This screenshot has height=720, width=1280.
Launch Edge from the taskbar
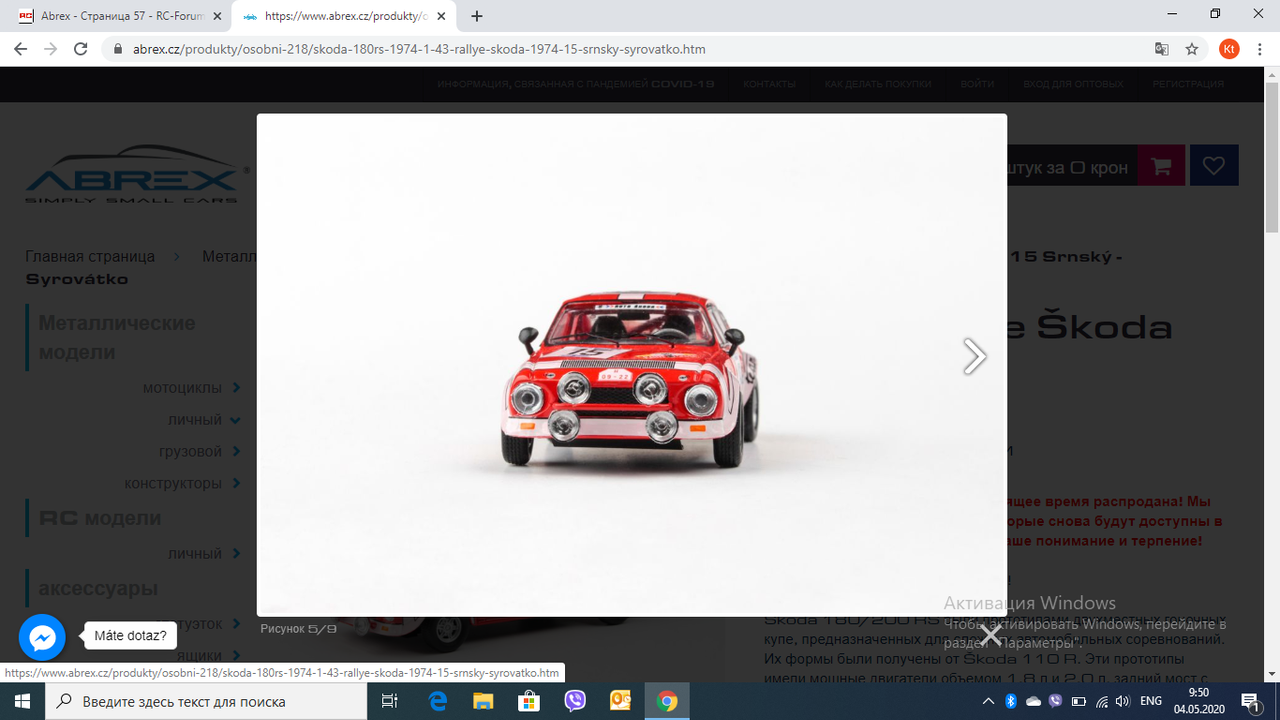(x=438, y=701)
